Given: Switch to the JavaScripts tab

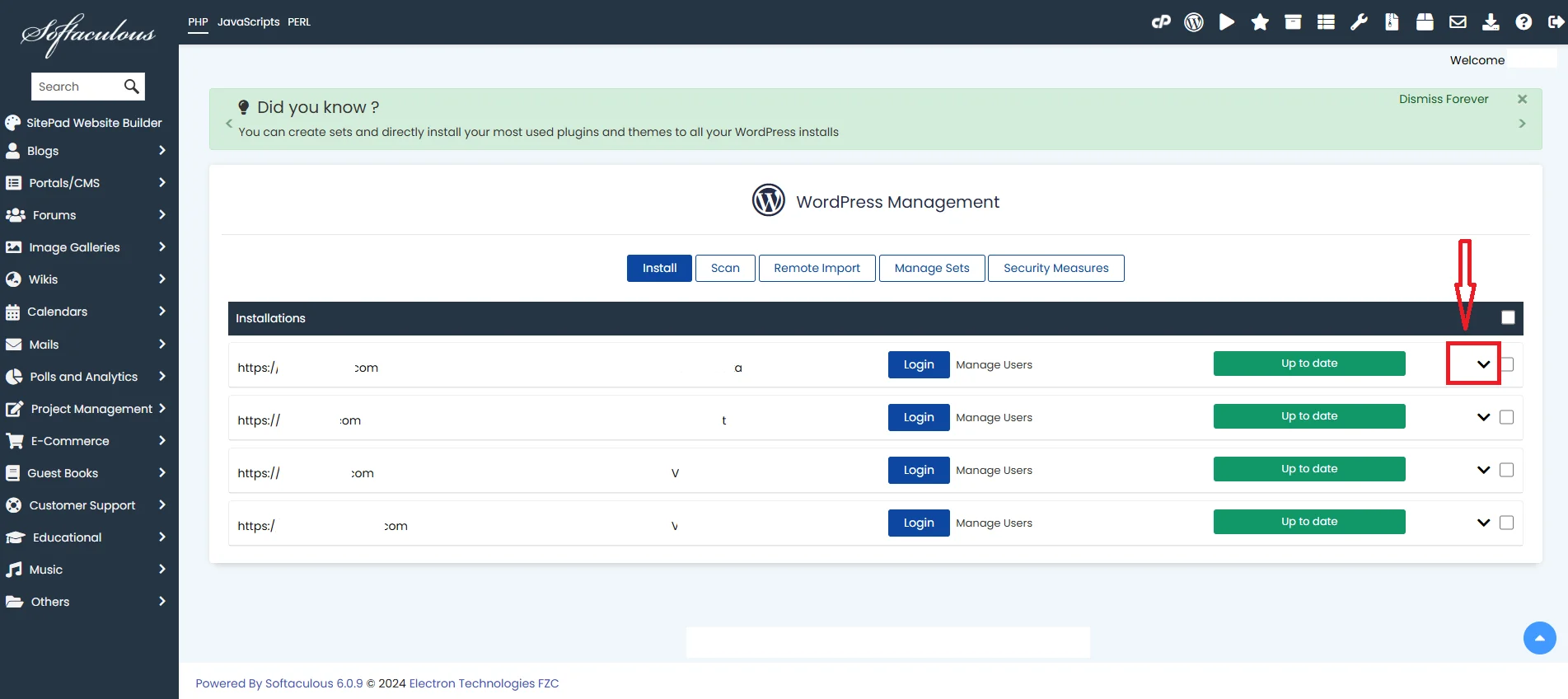Looking at the screenshot, I should point(249,22).
